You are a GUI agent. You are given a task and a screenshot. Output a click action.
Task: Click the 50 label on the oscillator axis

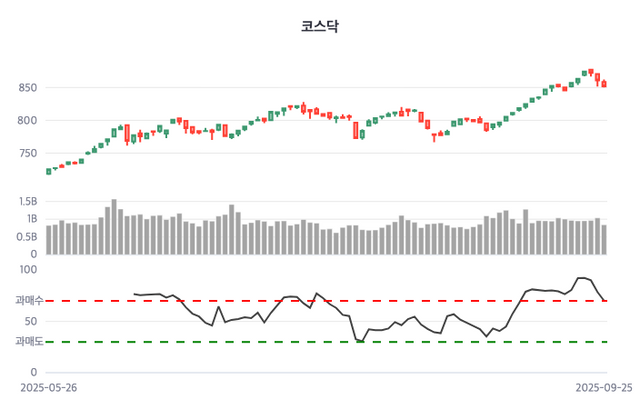pyautogui.click(x=30, y=322)
